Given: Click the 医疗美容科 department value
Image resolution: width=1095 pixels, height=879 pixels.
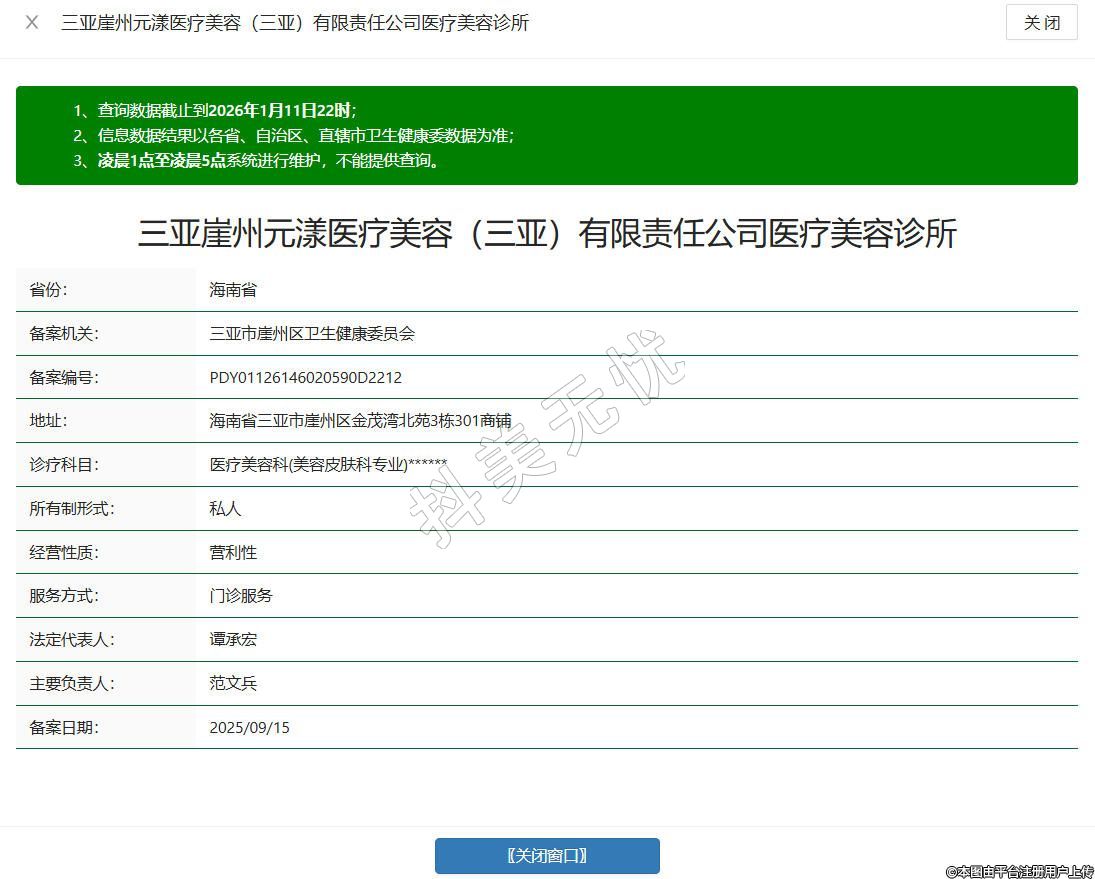Looking at the screenshot, I should coord(328,465).
